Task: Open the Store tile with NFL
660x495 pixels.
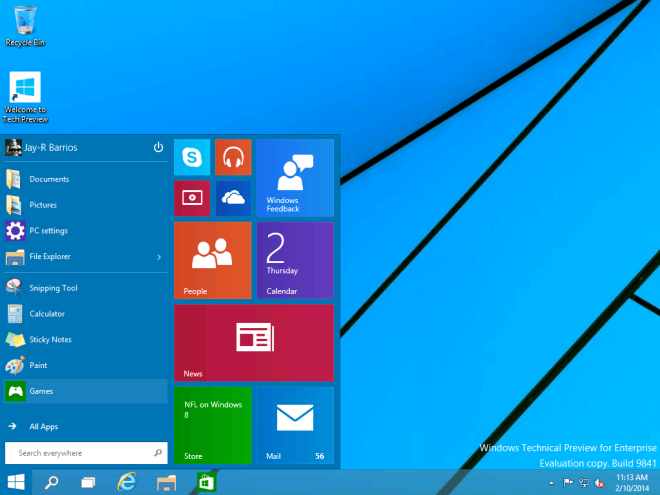Action: [x=213, y=425]
